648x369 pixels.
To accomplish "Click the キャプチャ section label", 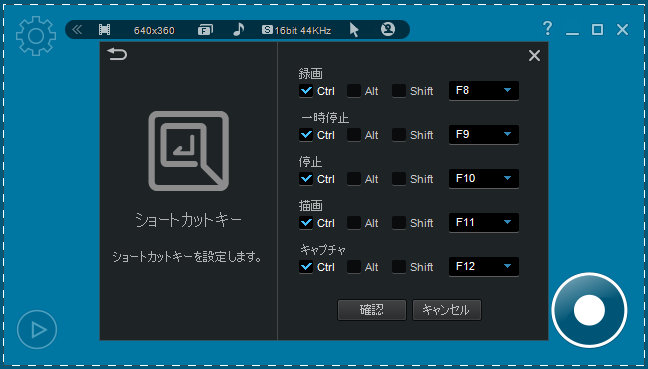I will click(x=323, y=250).
